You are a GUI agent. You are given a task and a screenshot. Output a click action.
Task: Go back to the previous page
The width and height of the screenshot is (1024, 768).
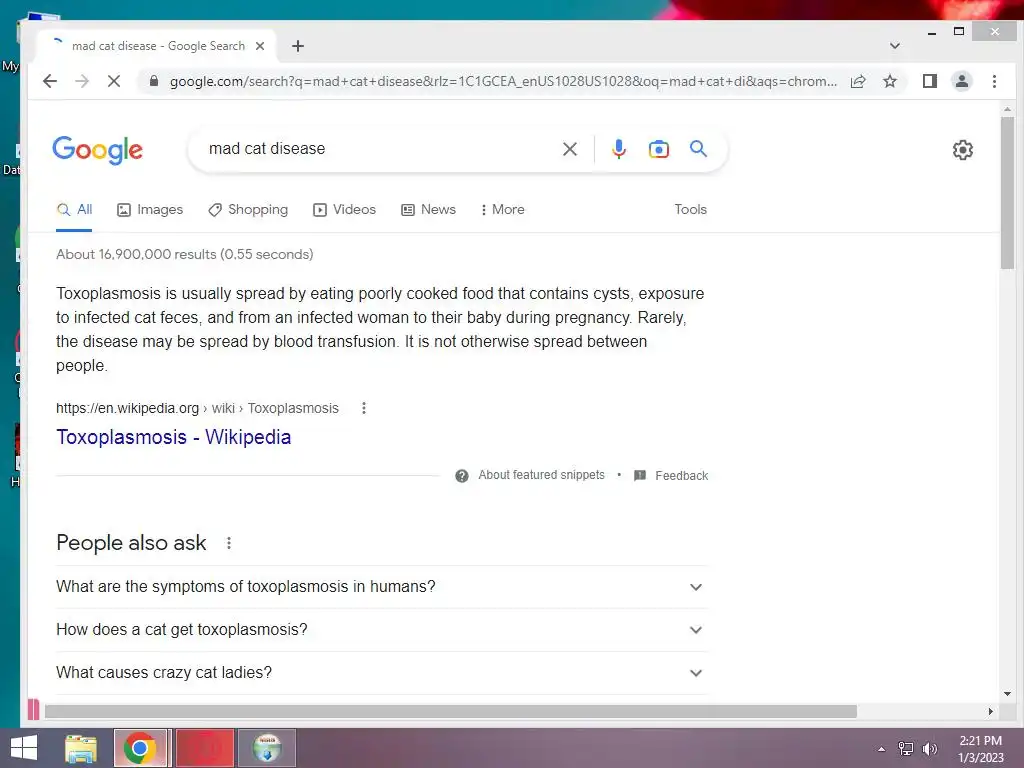tap(50, 81)
